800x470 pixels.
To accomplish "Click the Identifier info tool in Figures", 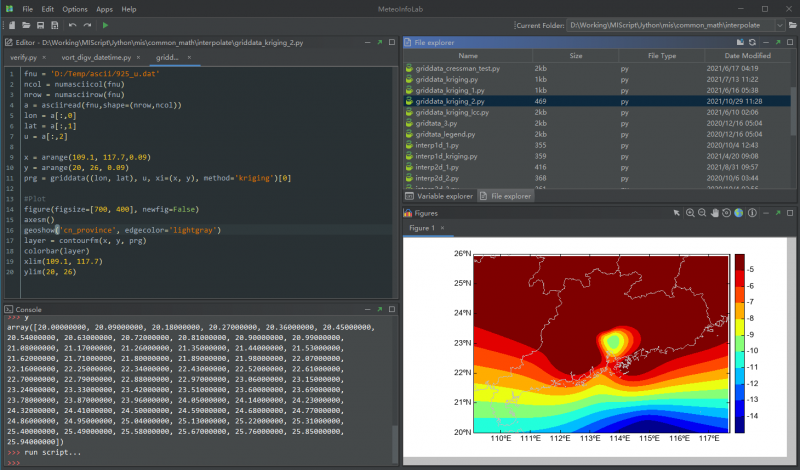I will (x=753, y=213).
